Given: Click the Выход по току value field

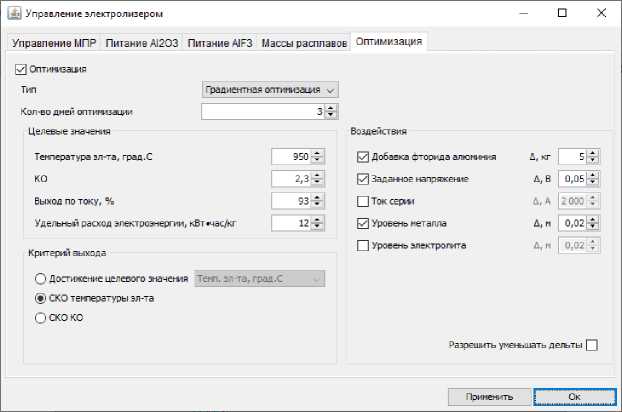Looking at the screenshot, I should [x=291, y=201].
